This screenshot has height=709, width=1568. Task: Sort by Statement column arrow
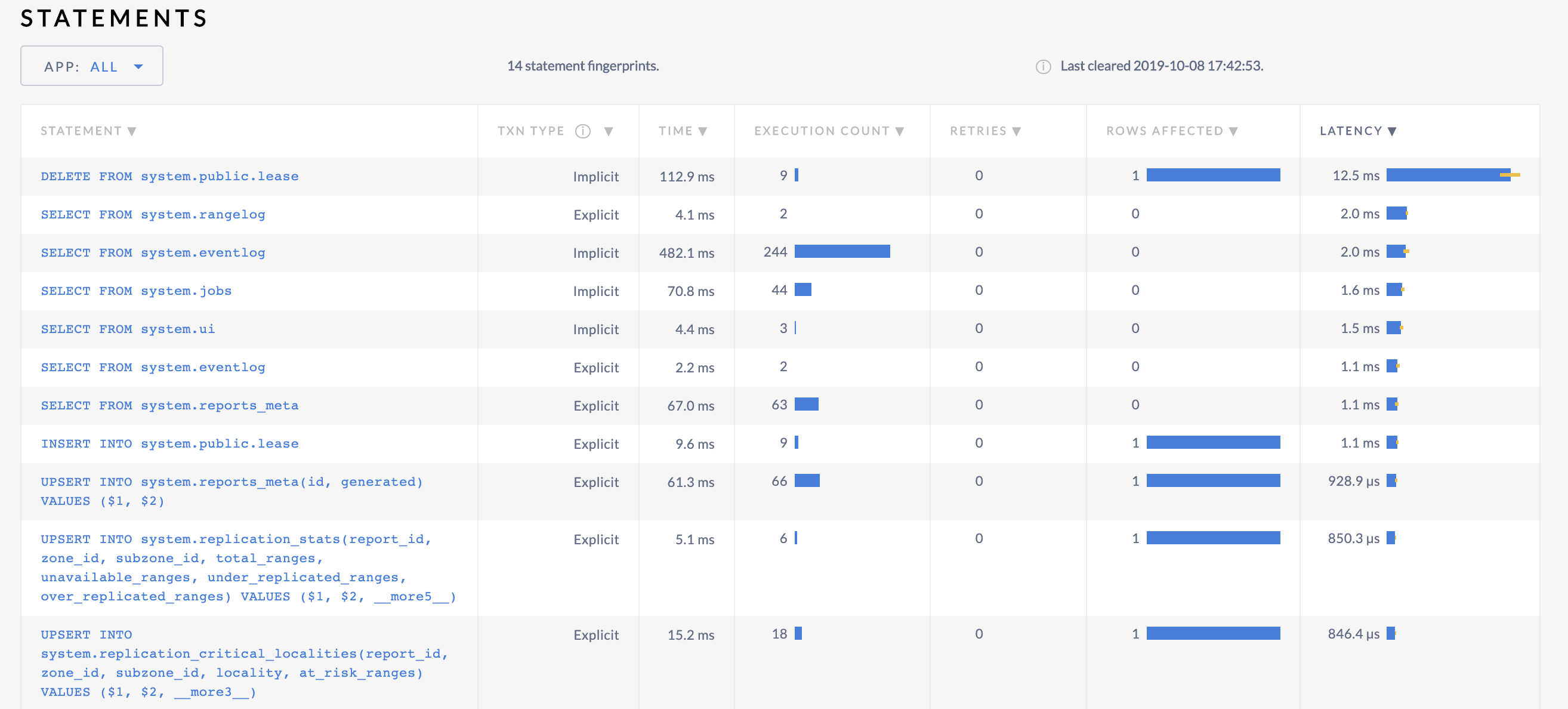click(132, 131)
